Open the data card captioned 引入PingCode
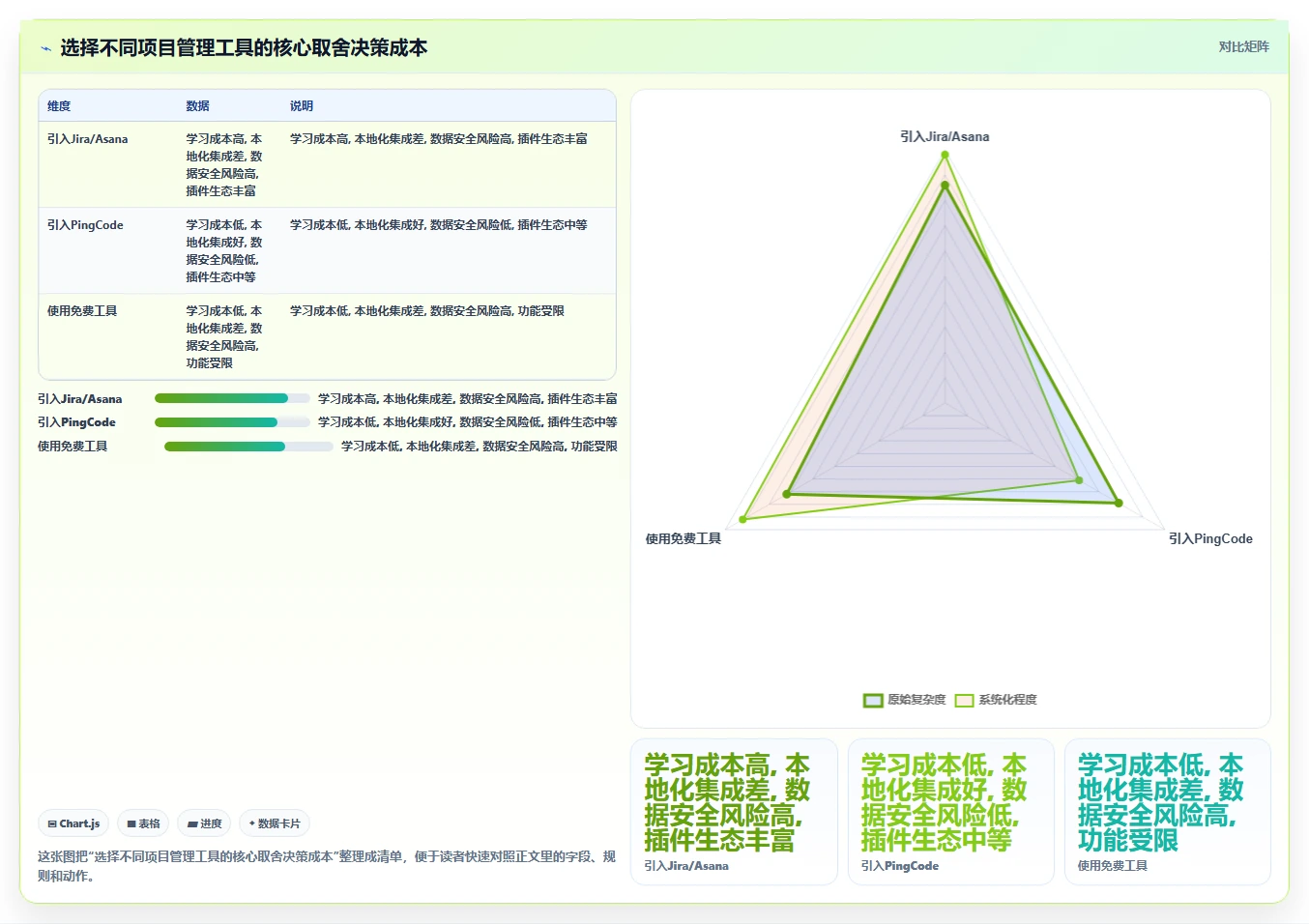 (x=950, y=812)
